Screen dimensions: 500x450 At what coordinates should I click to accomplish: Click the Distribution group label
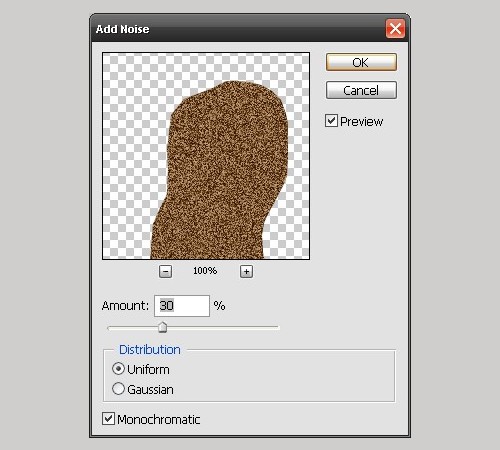click(150, 350)
